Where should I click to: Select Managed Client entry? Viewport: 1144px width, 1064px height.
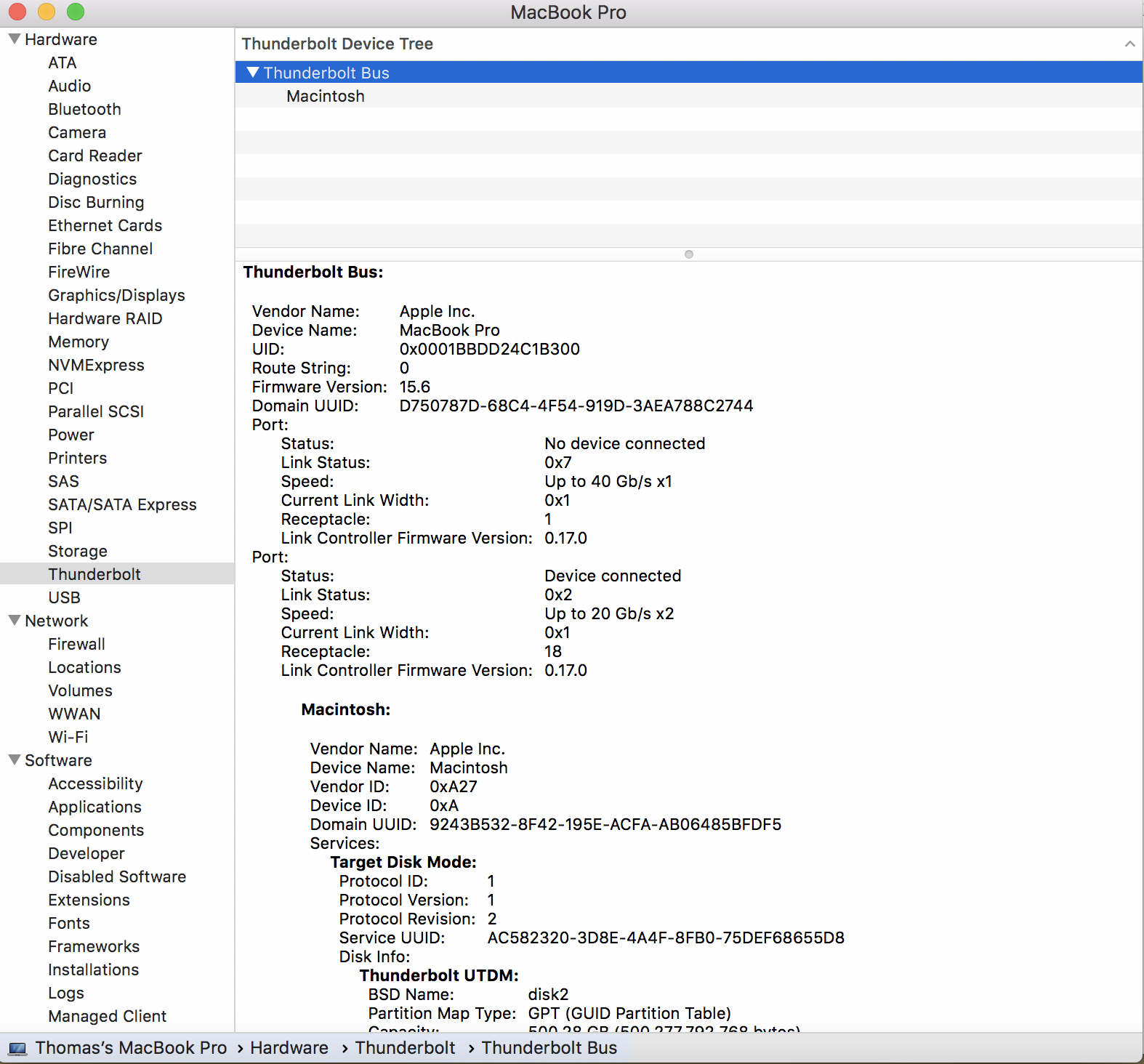108,1016
